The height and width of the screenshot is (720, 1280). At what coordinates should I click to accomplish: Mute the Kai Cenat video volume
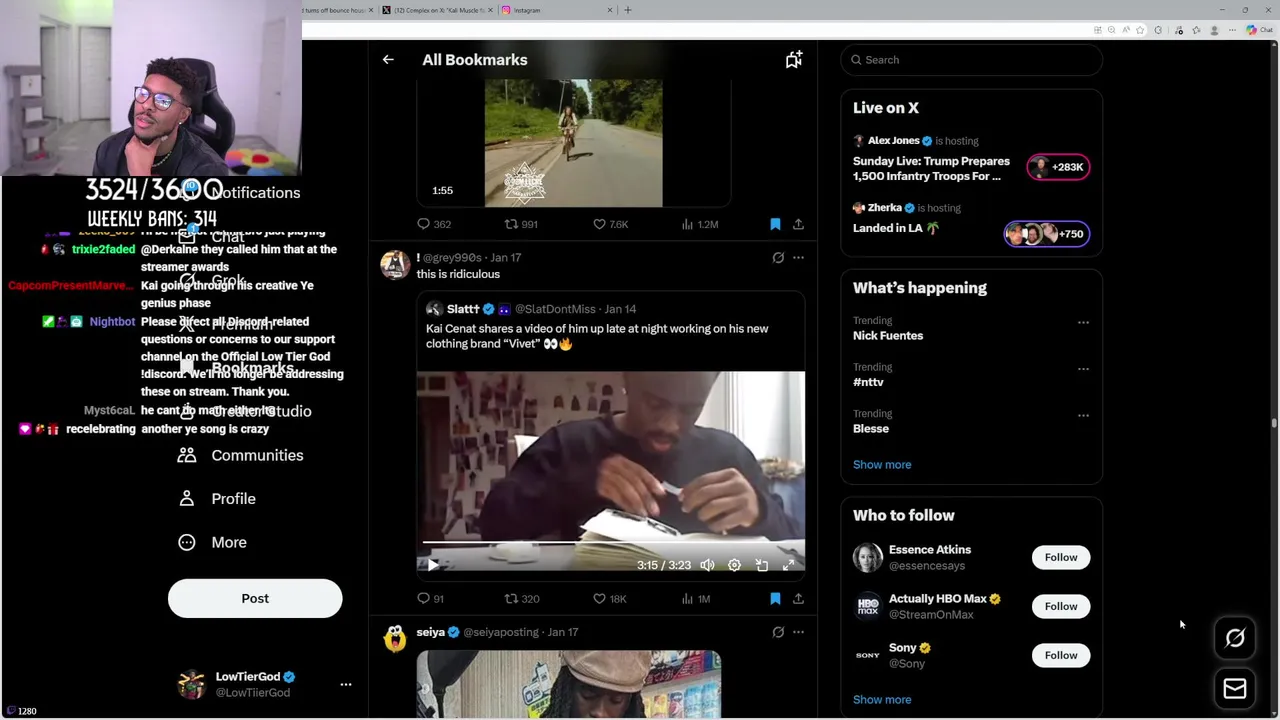(707, 565)
